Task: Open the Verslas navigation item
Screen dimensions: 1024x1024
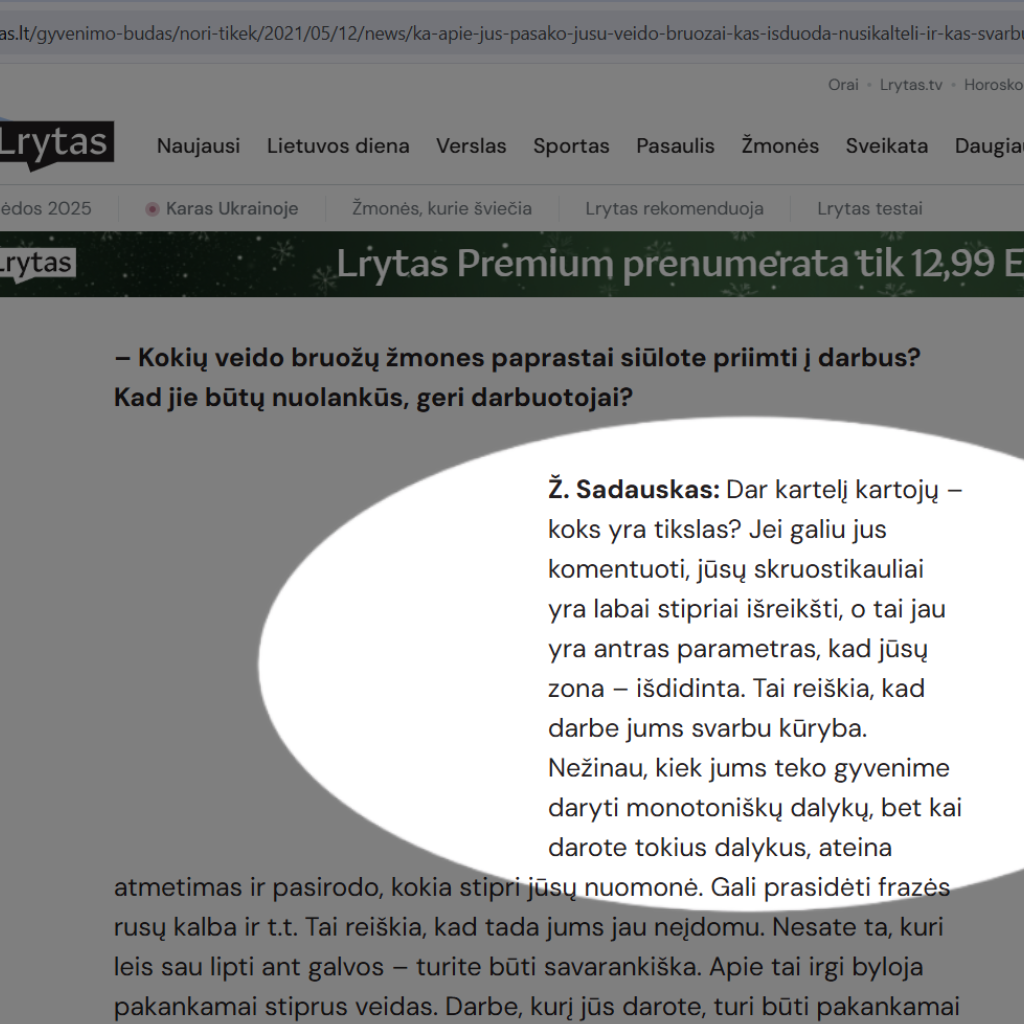Action: click(471, 146)
